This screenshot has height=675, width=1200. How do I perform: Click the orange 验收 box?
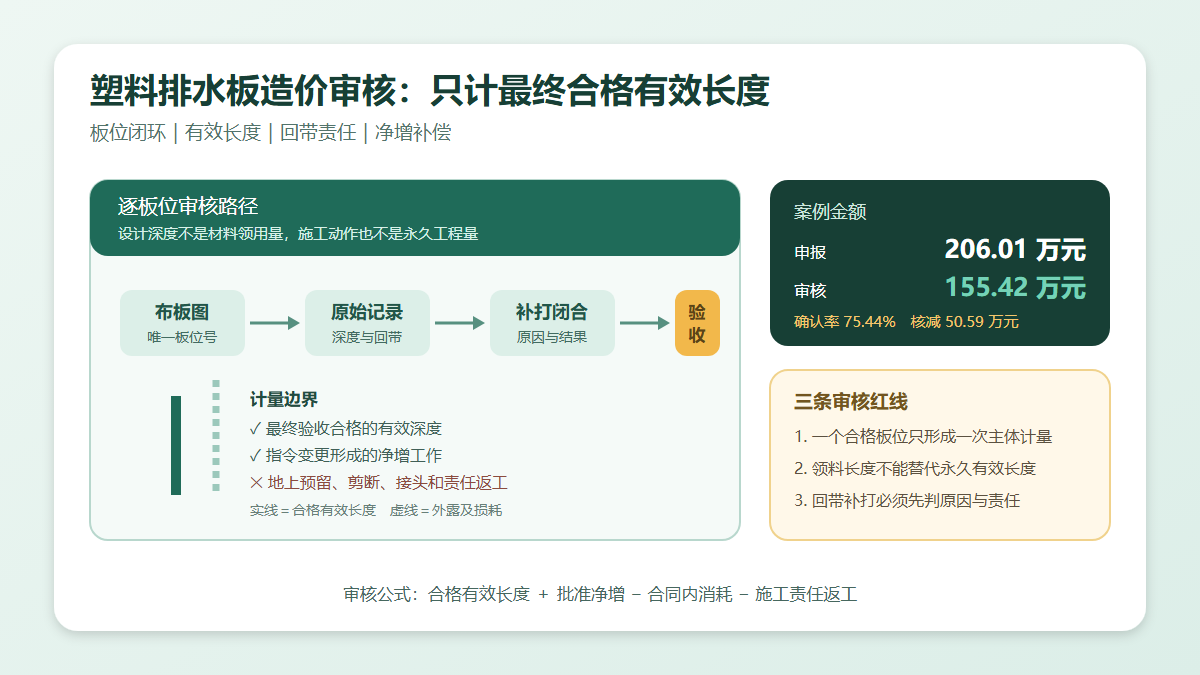coord(697,323)
